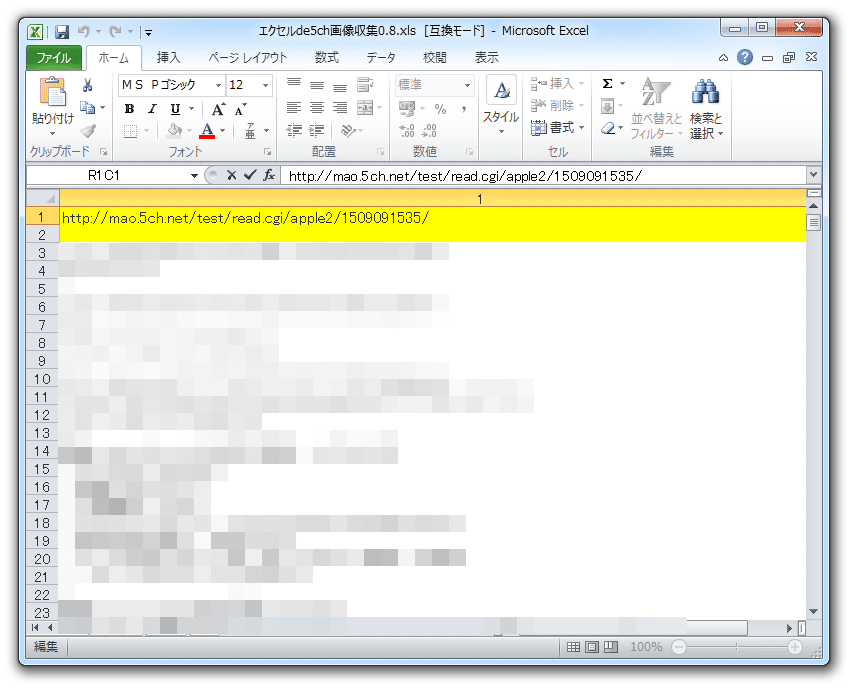The image size is (851, 688).
Task: Click the fill color paint bucket
Action: [175, 130]
